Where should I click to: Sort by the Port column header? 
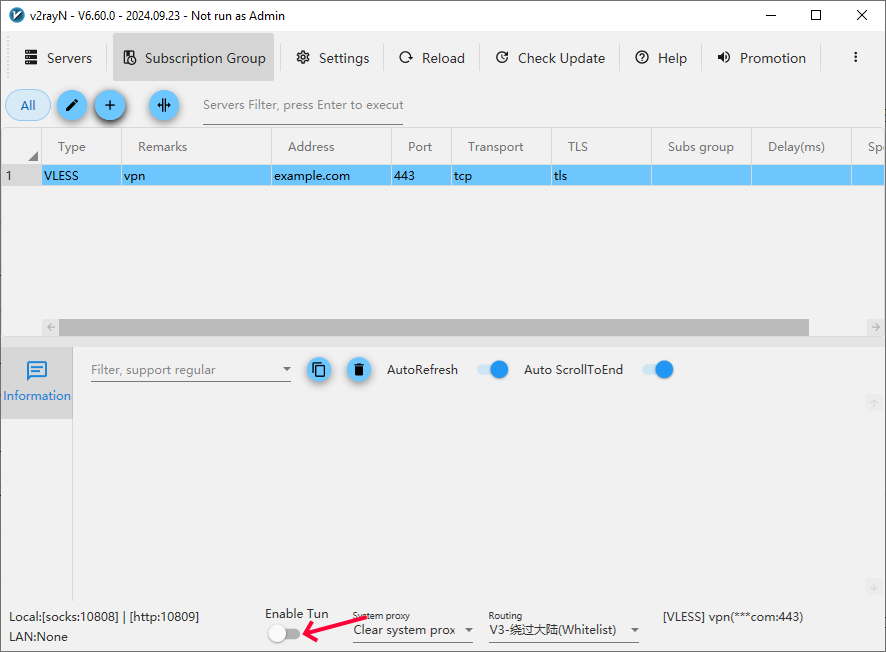click(422, 147)
